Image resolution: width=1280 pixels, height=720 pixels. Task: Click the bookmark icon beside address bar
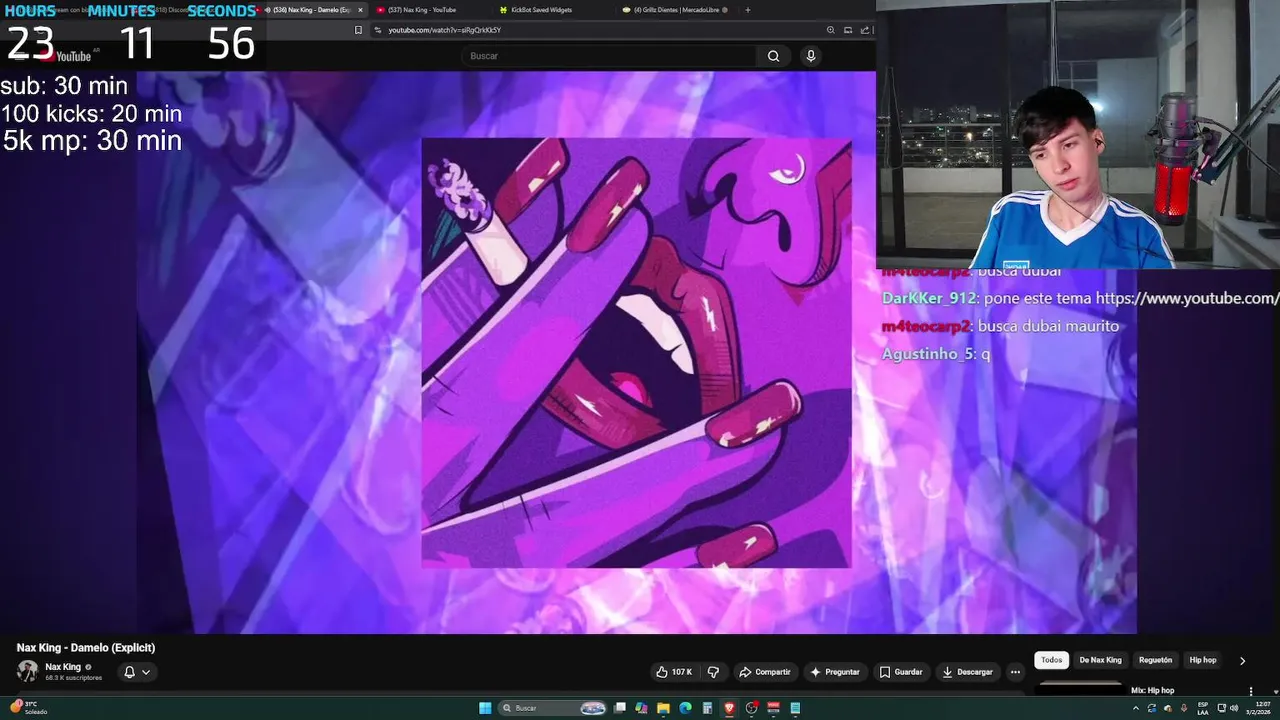tap(358, 30)
